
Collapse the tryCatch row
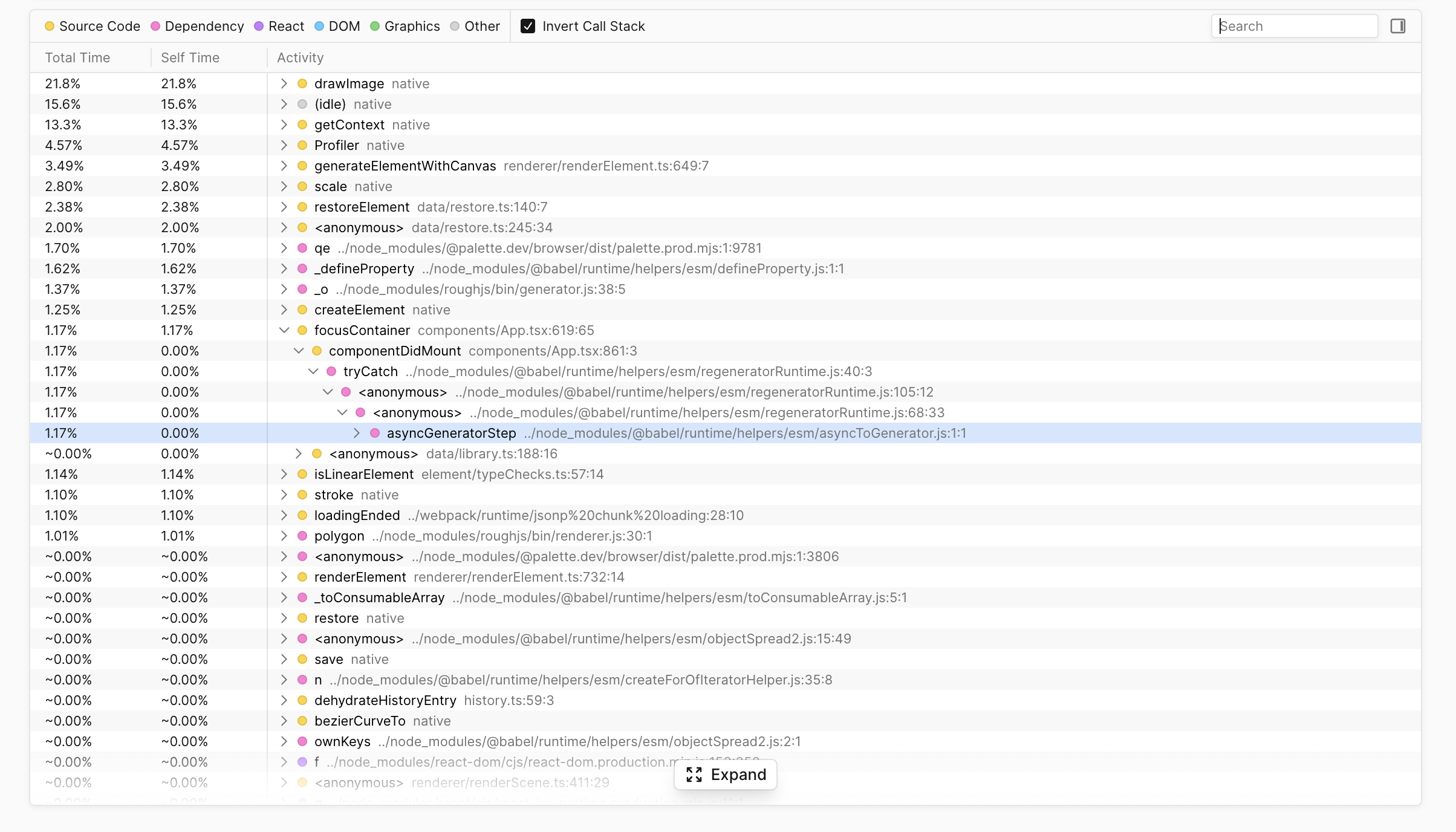[313, 371]
